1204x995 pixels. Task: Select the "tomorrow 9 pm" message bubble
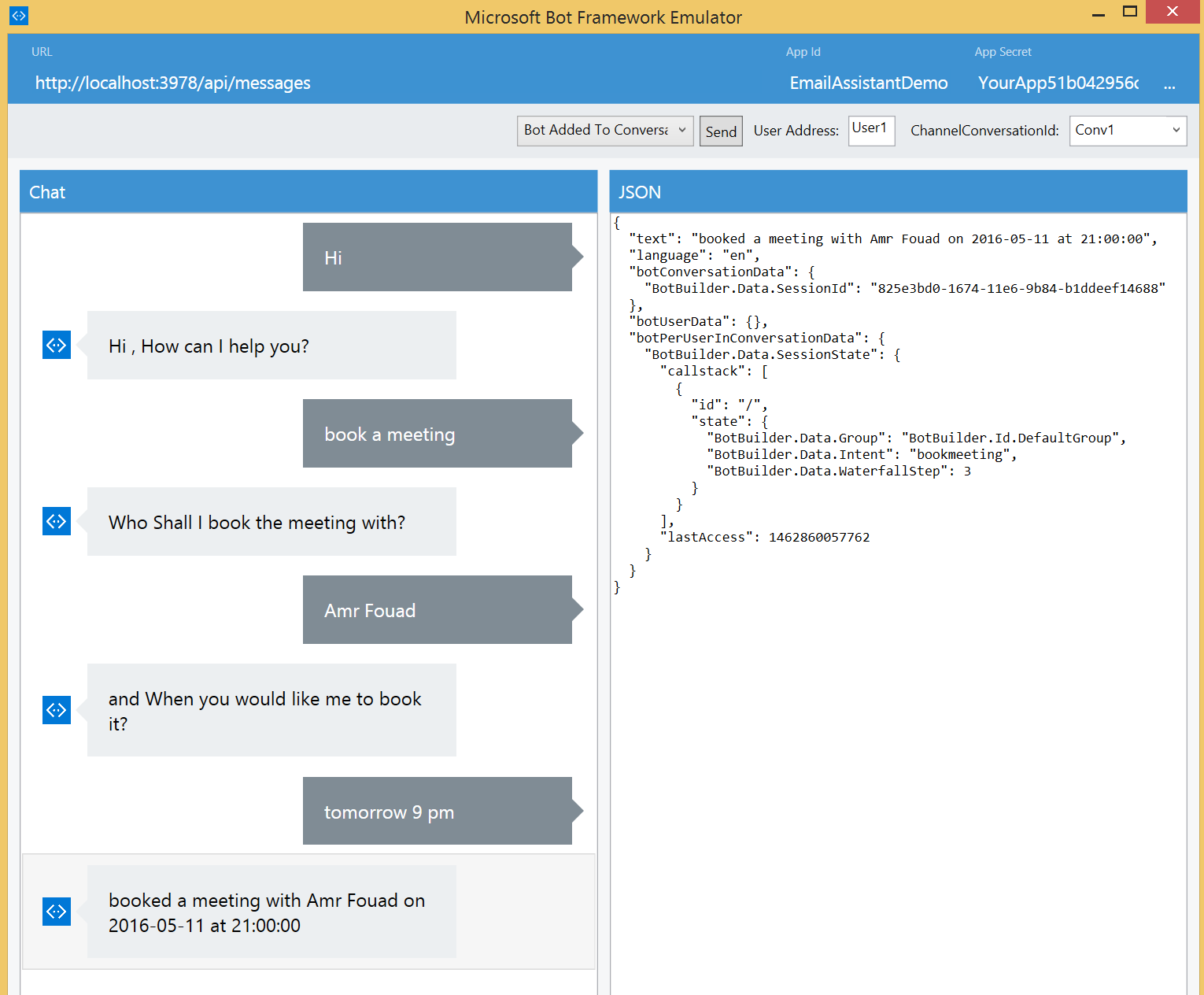coord(437,811)
